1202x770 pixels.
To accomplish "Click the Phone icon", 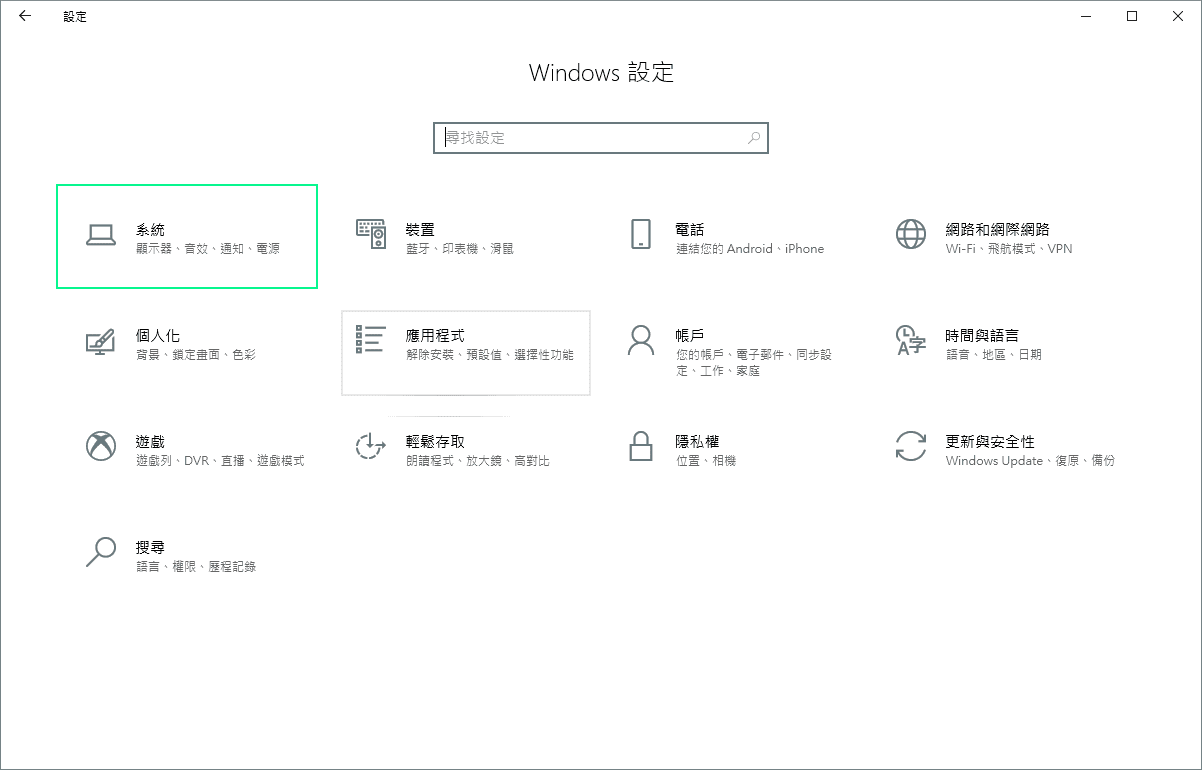I will (641, 234).
